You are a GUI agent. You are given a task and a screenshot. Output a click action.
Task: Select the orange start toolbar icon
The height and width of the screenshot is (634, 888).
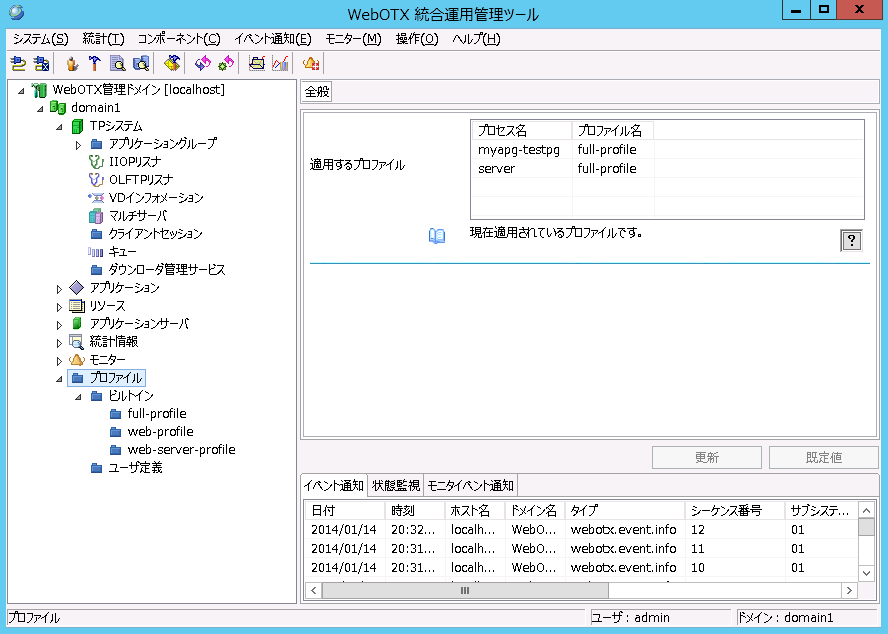tap(72, 63)
